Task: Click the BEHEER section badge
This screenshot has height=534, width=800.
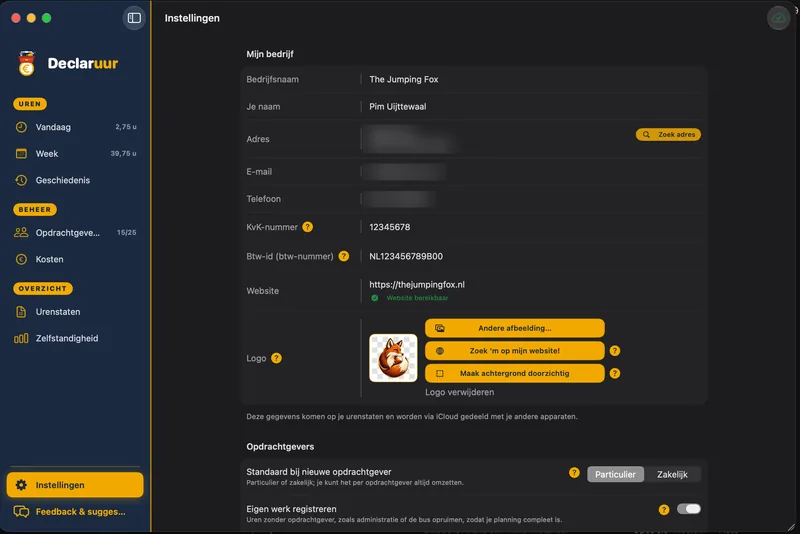Action: (35, 210)
